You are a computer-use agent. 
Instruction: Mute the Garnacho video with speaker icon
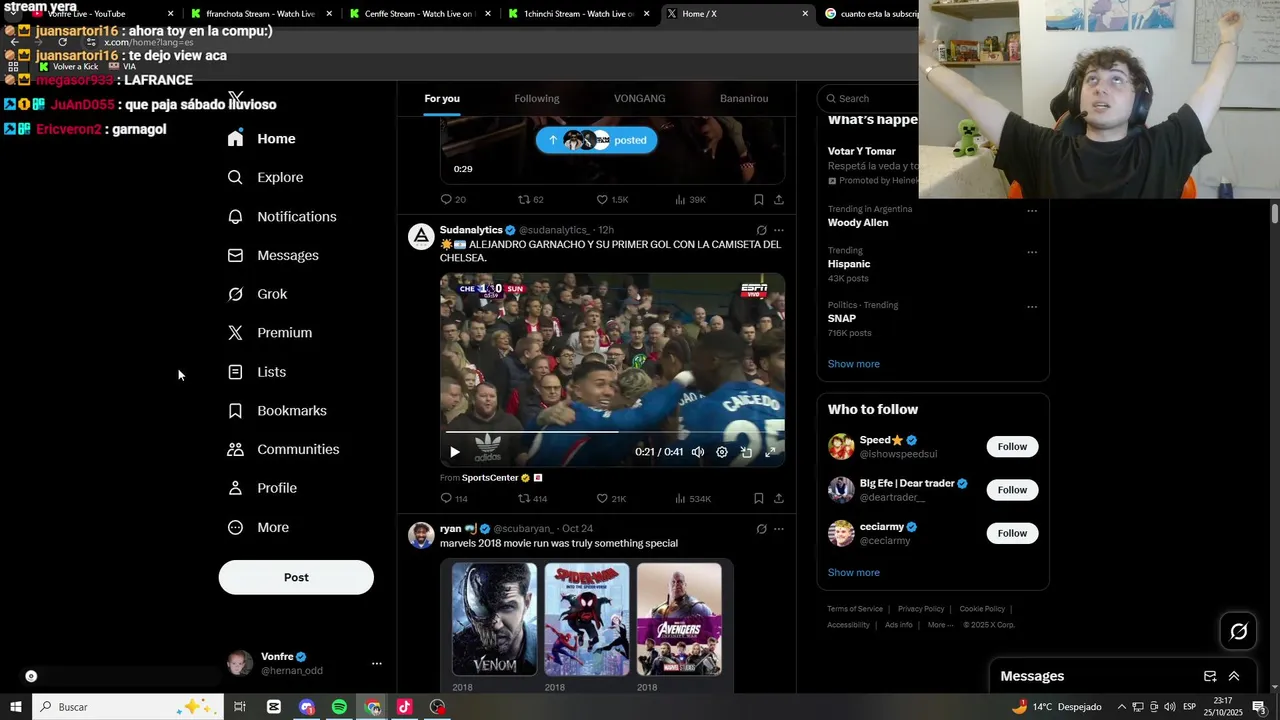[698, 452]
